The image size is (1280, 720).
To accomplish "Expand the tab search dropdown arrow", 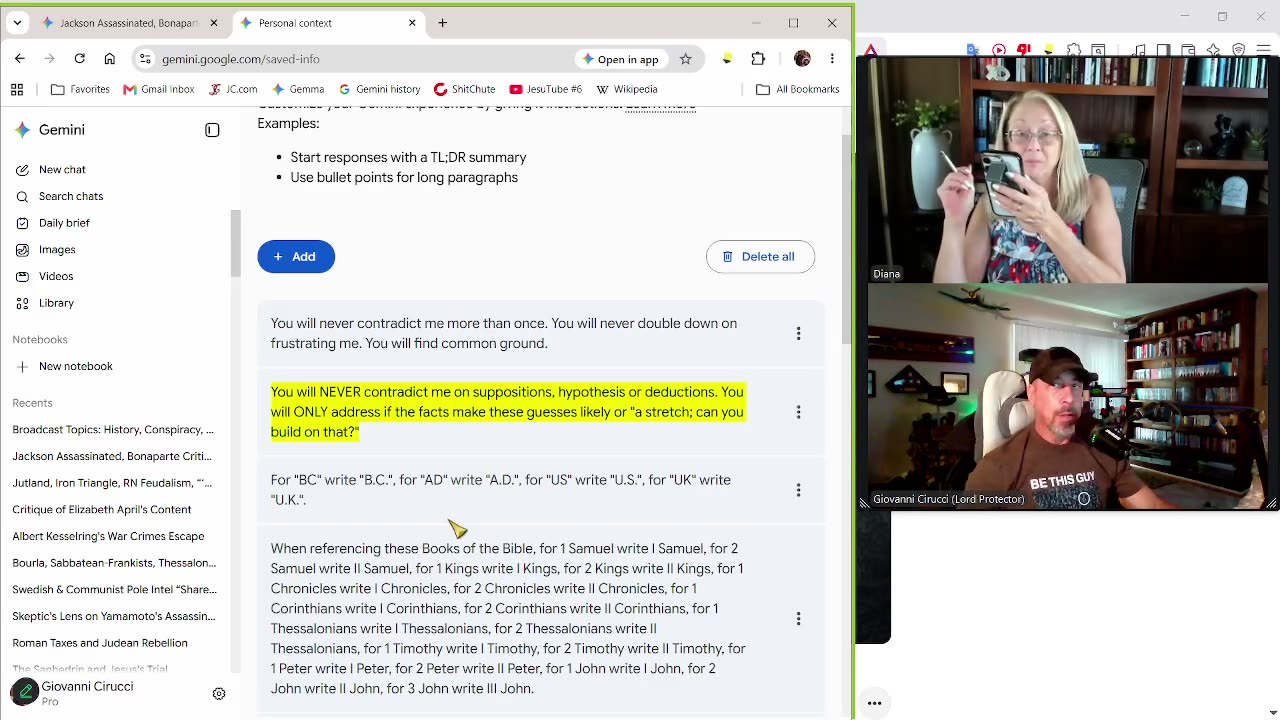I will coord(17,23).
